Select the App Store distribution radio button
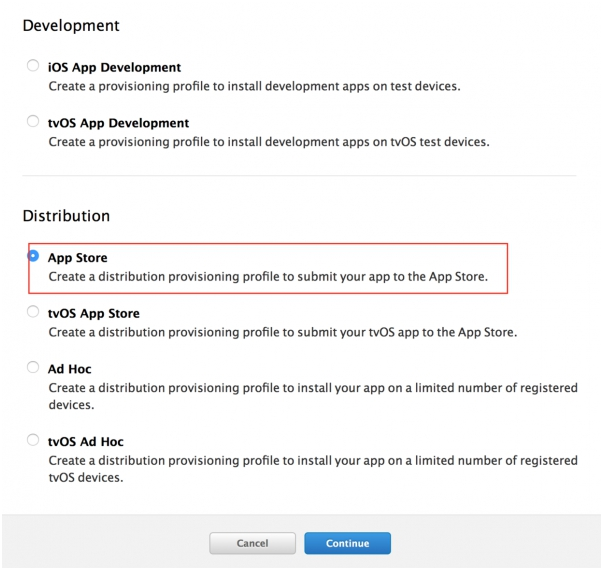 pyautogui.click(x=34, y=257)
